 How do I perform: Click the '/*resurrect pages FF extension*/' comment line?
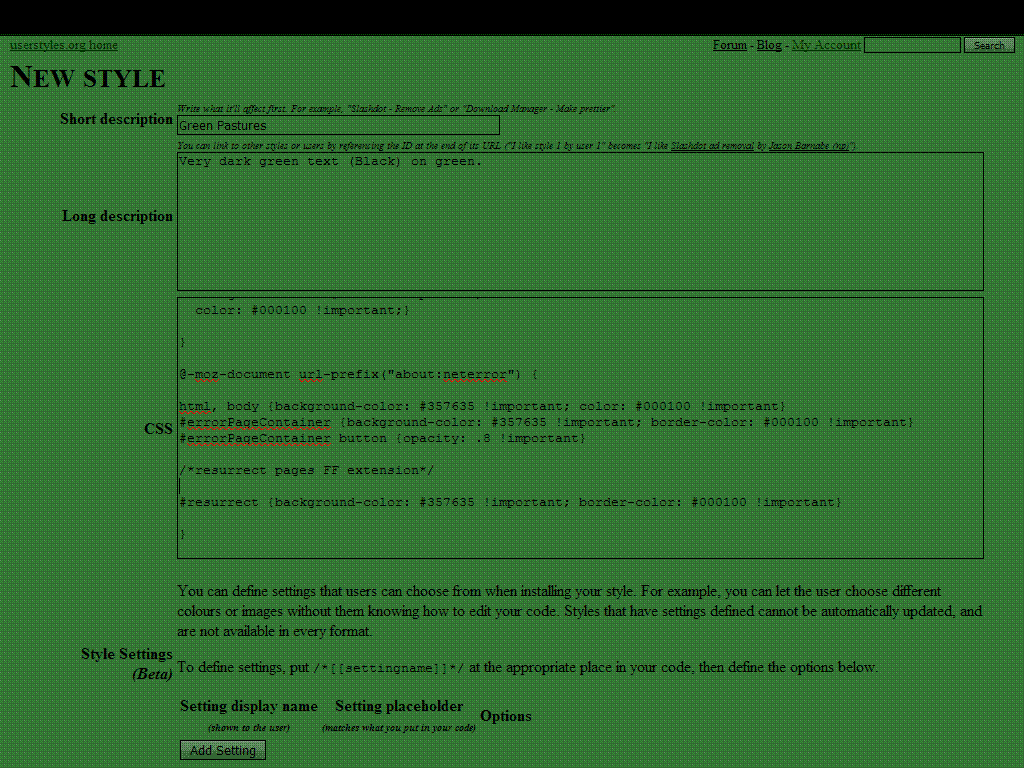coord(306,470)
